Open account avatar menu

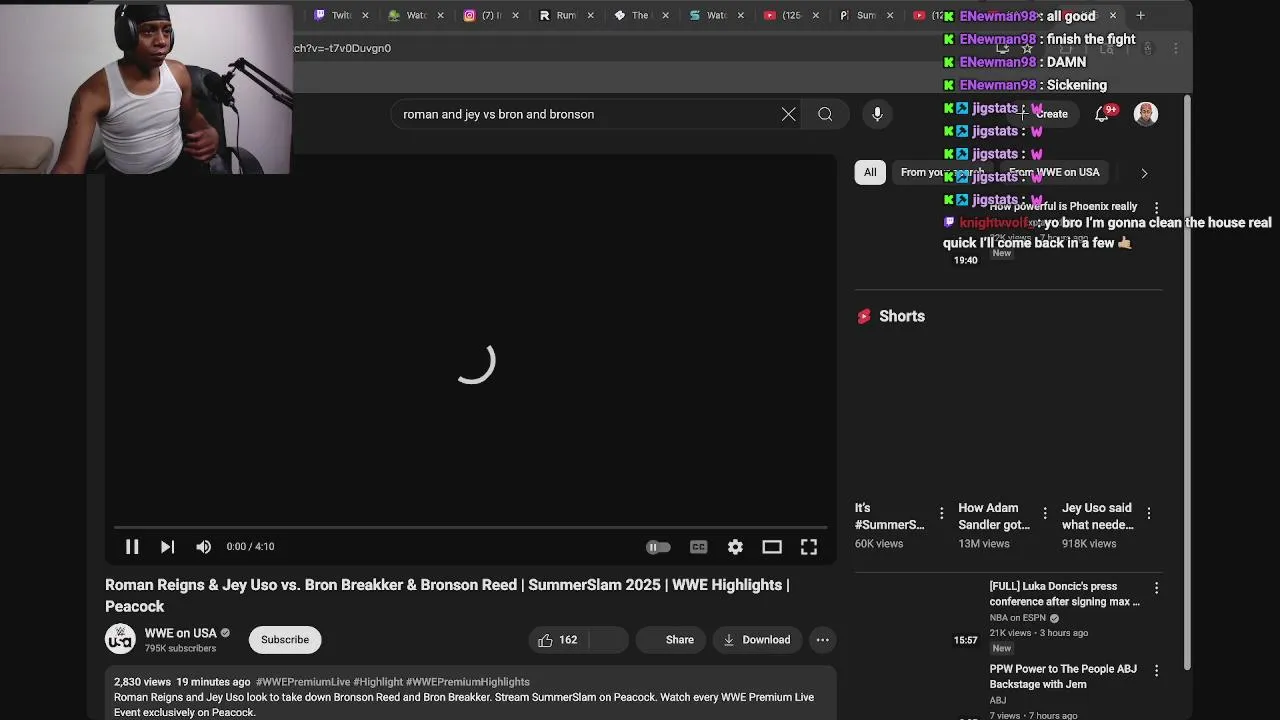click(x=1146, y=114)
